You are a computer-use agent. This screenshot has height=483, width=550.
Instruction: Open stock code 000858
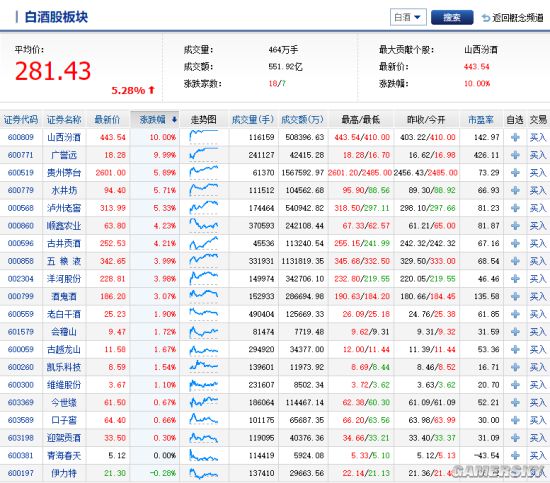[x=21, y=261]
